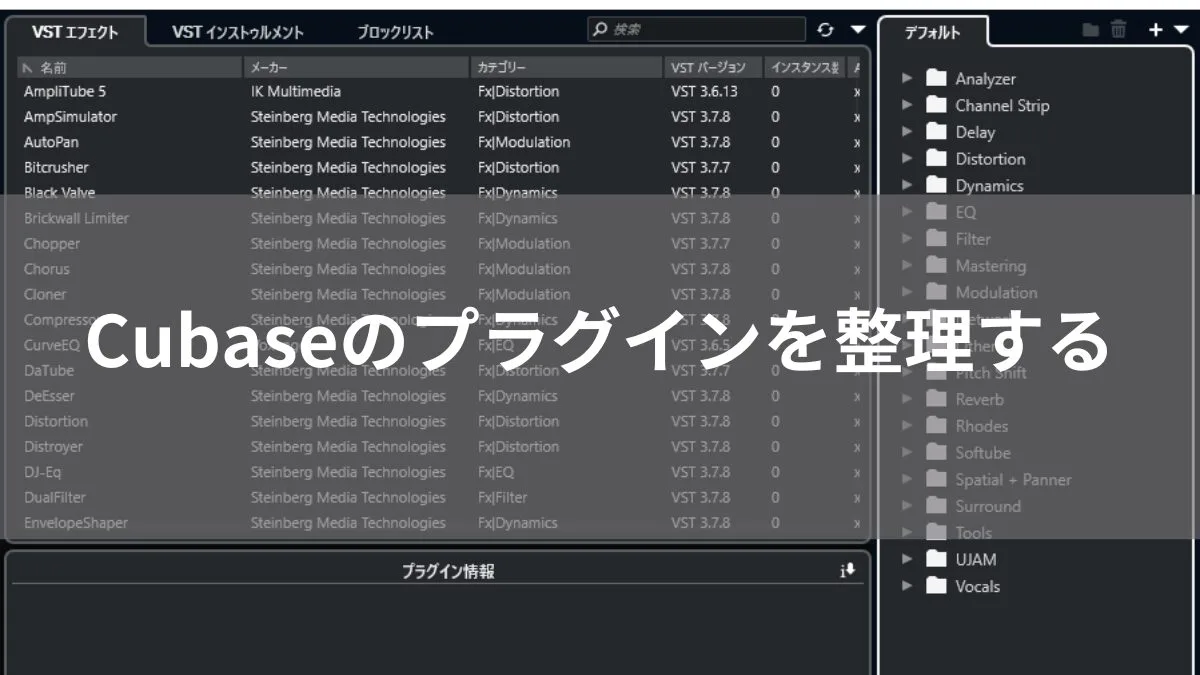Image resolution: width=1200 pixels, height=675 pixels.
Task: Select the AmpSimulator plug-in row
Action: [440, 116]
